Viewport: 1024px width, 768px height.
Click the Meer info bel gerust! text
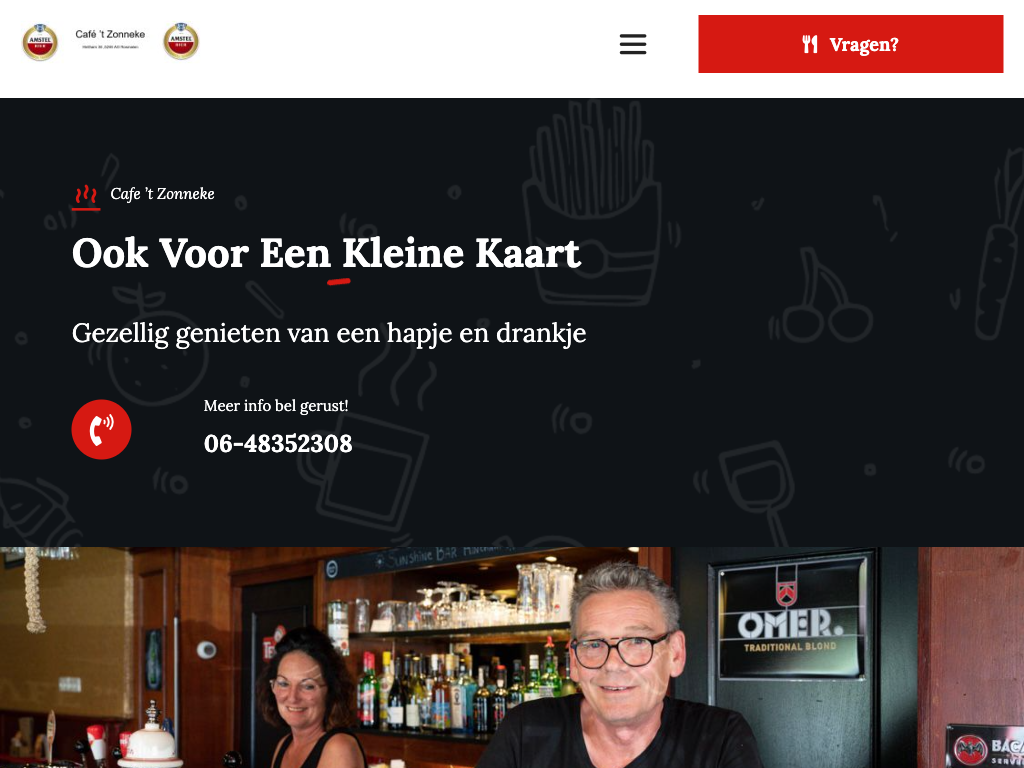pos(276,406)
